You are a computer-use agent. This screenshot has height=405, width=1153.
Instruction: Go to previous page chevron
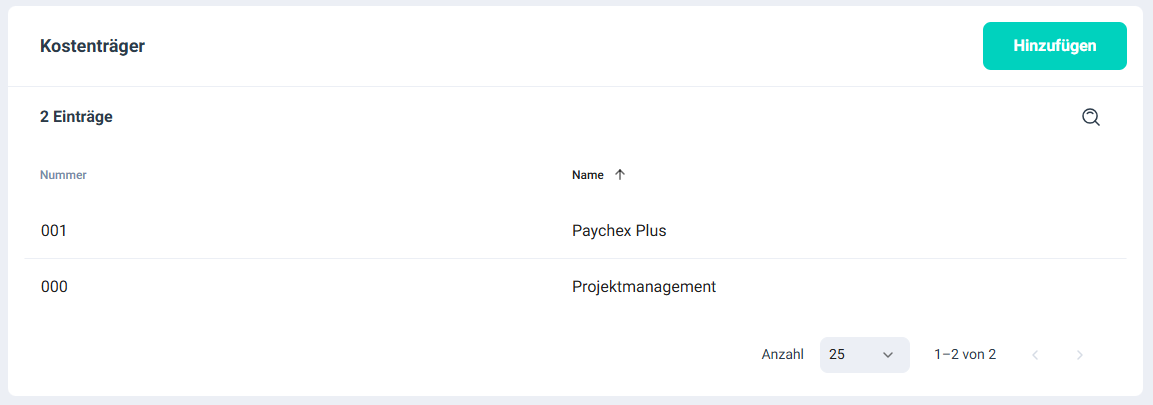point(1035,355)
